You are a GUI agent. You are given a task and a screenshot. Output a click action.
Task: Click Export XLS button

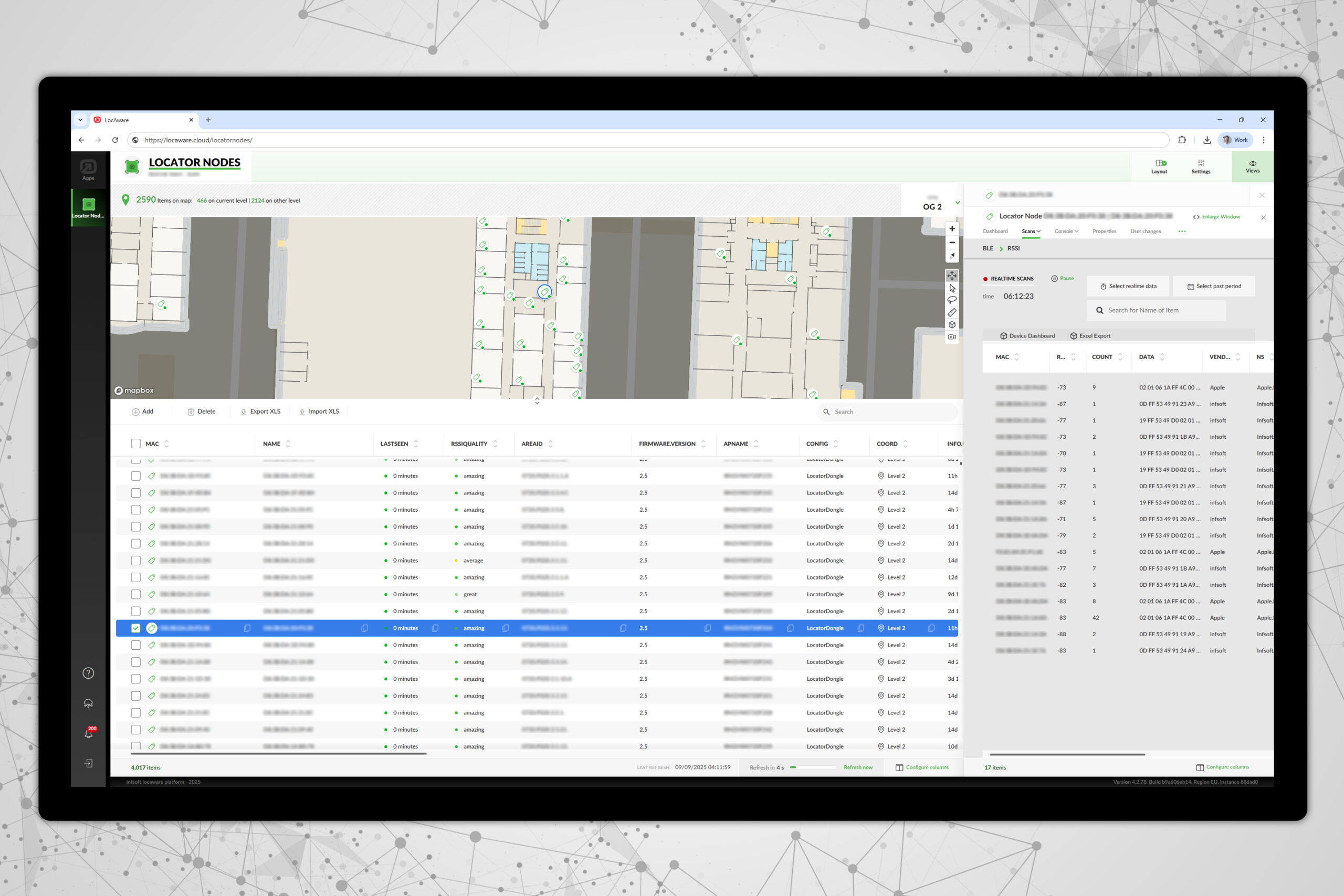(x=260, y=412)
